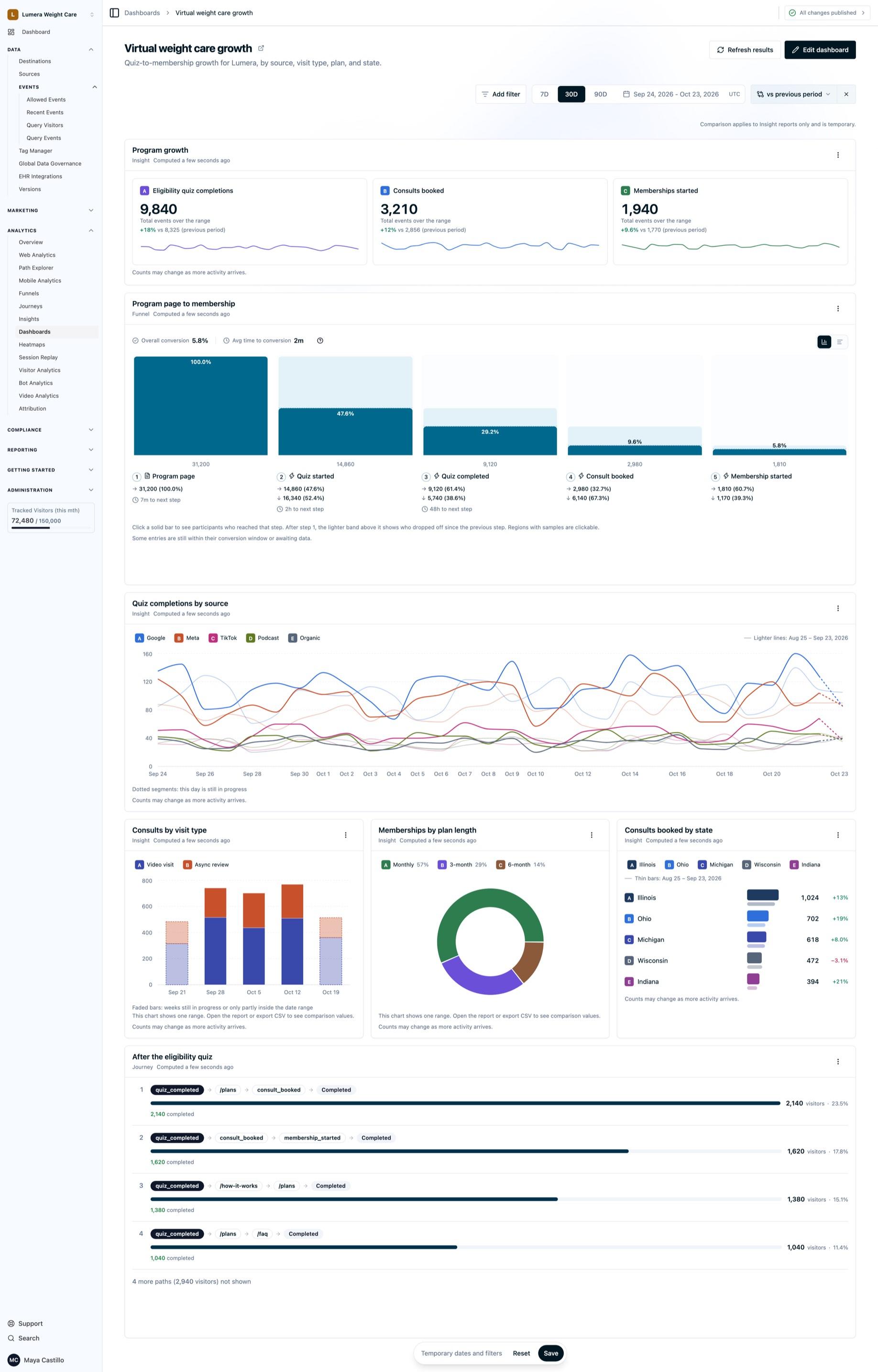
Task: Toggle the Google series legend
Action: pyautogui.click(x=151, y=638)
